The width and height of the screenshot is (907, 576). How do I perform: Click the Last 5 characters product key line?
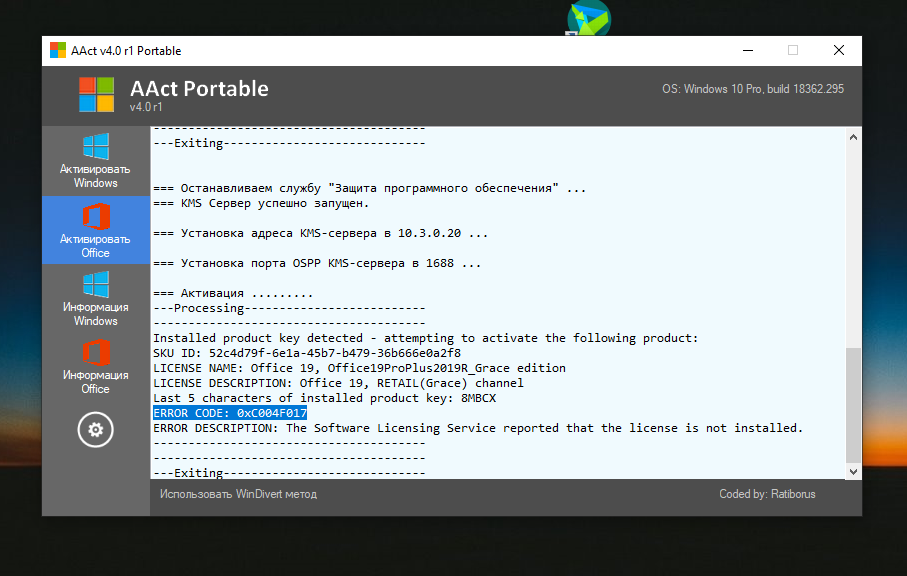[325, 398]
